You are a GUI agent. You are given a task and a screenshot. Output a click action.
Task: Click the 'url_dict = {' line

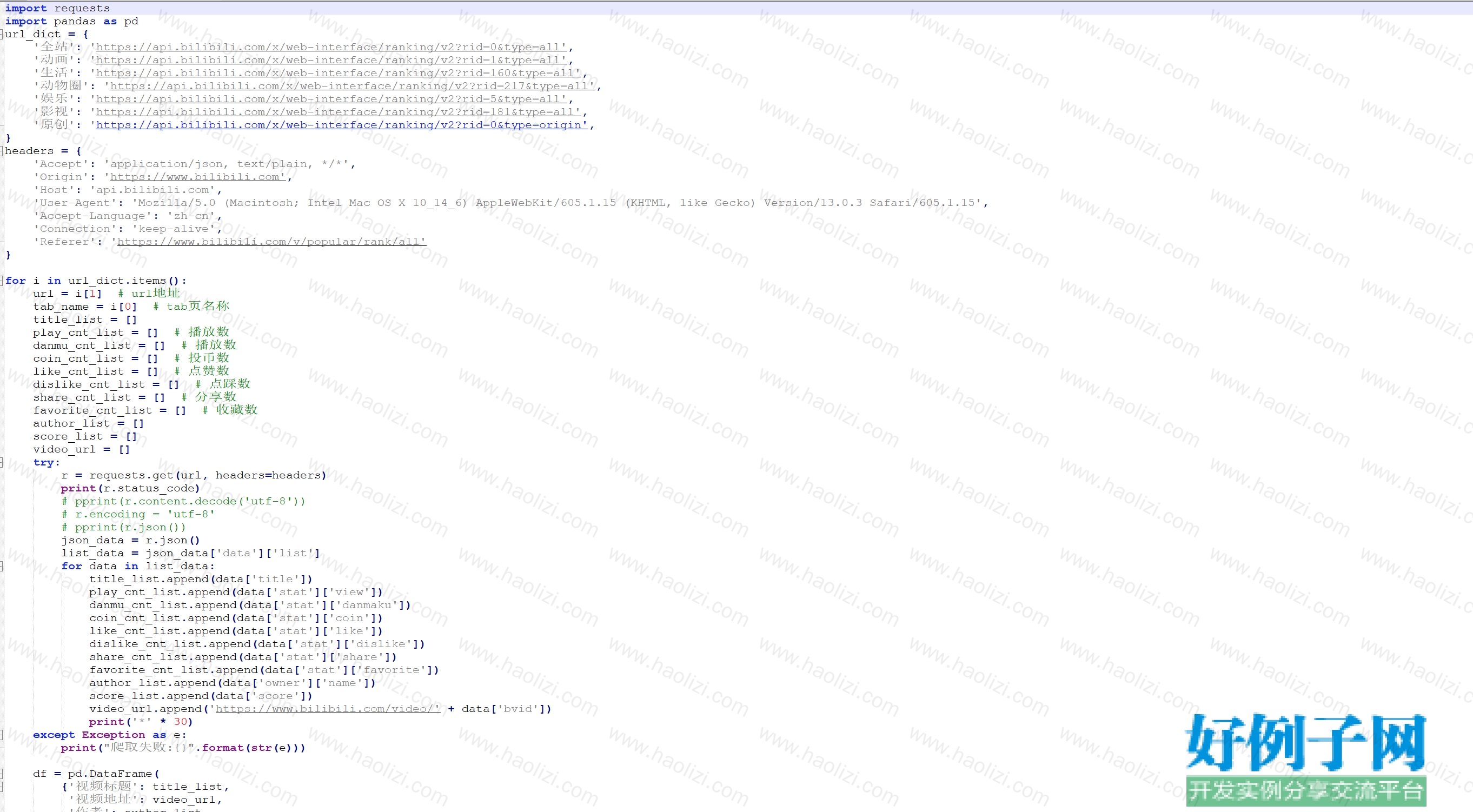point(47,34)
